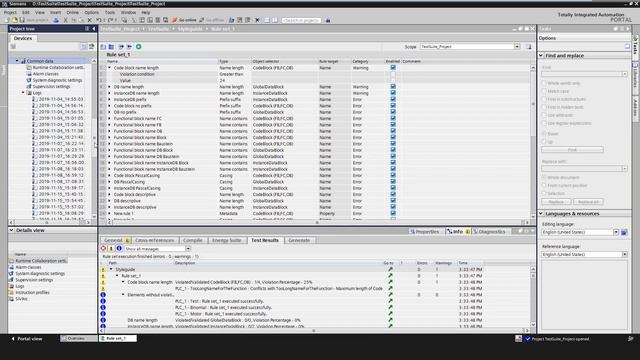Image resolution: width=640 pixels, height=360 pixels.
Task: Click the blue information filter icon
Action: tap(119, 249)
